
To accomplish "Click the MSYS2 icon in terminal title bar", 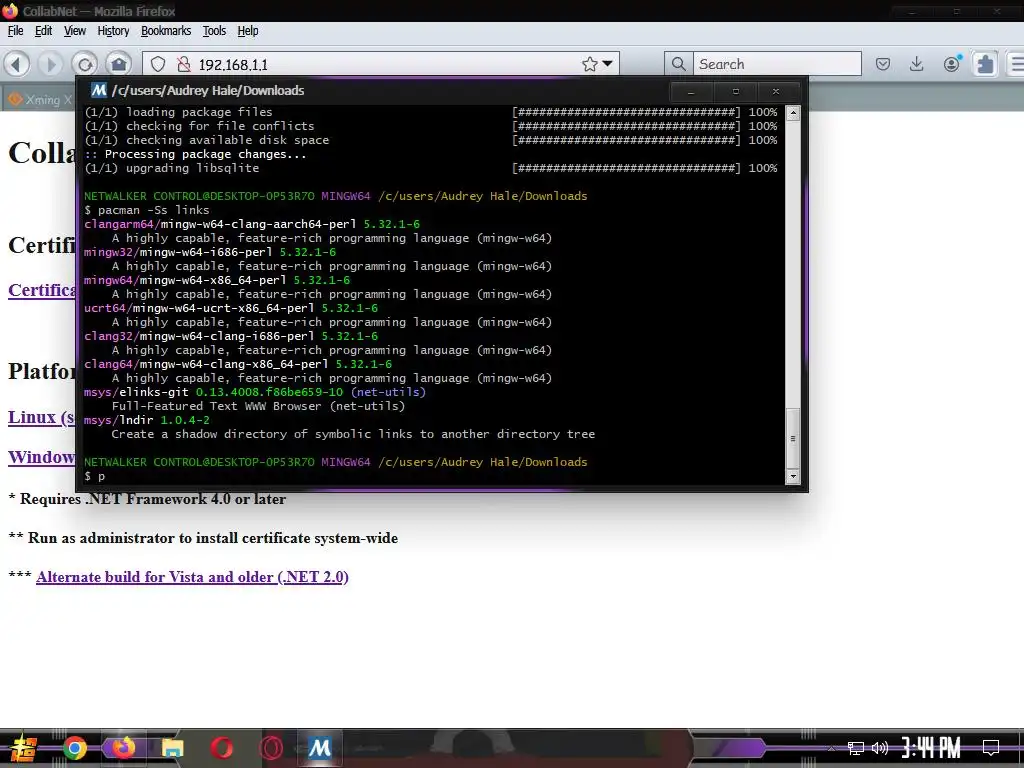I will click(99, 90).
